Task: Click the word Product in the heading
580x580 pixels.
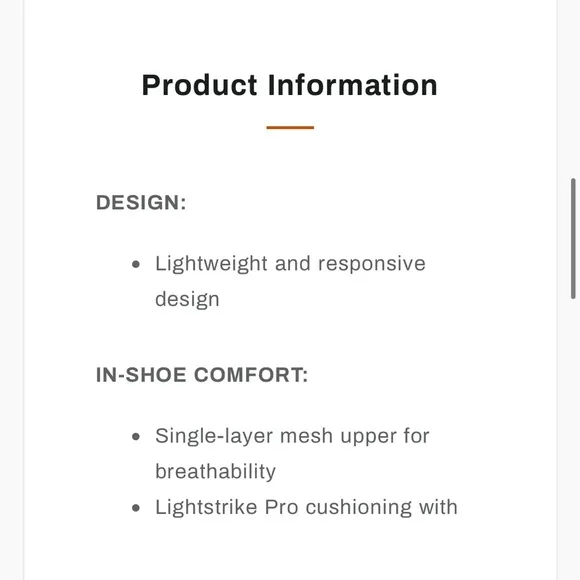Action: point(199,85)
